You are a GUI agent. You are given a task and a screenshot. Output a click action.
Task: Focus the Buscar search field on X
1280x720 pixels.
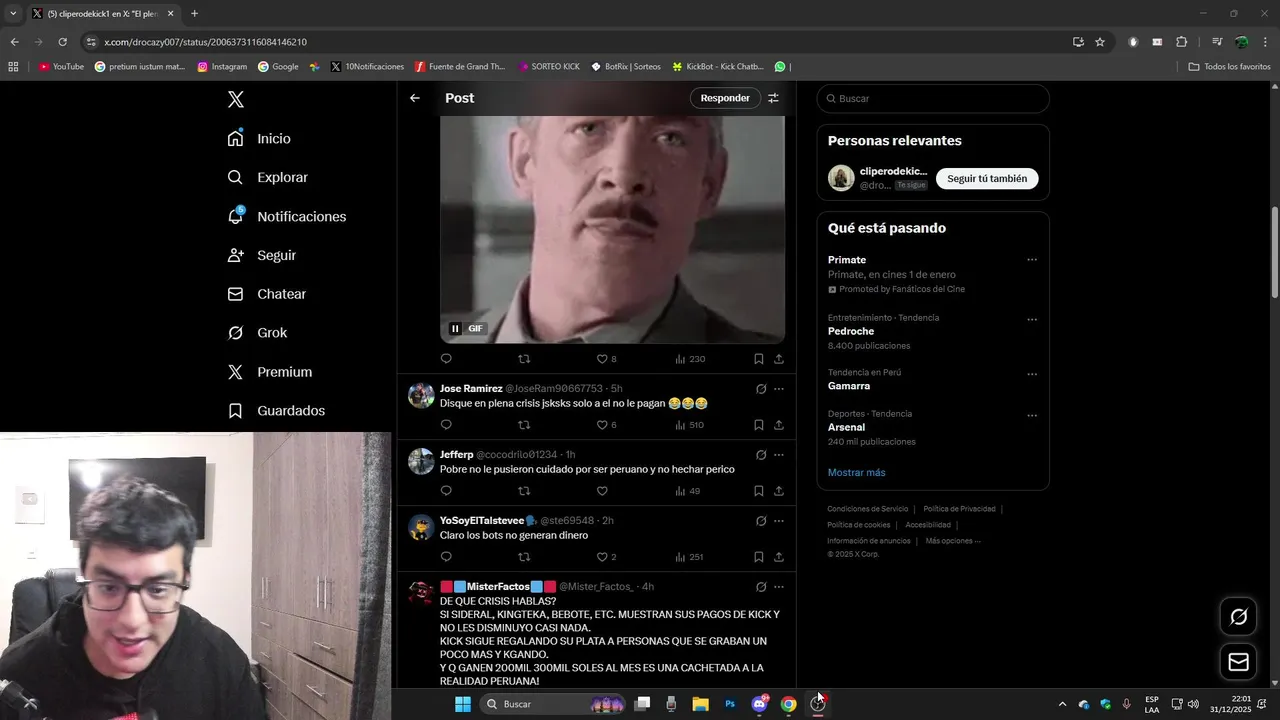tap(933, 99)
